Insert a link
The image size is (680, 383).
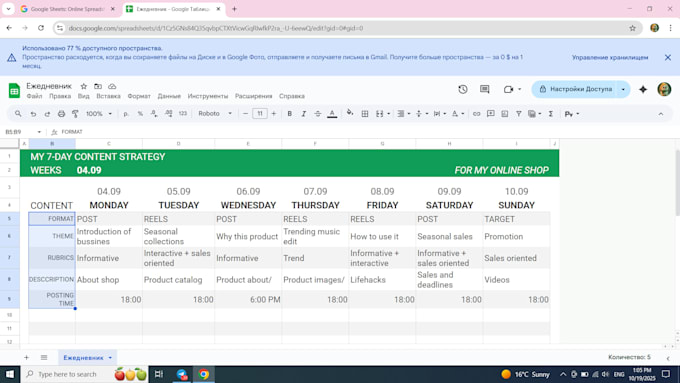coord(476,114)
